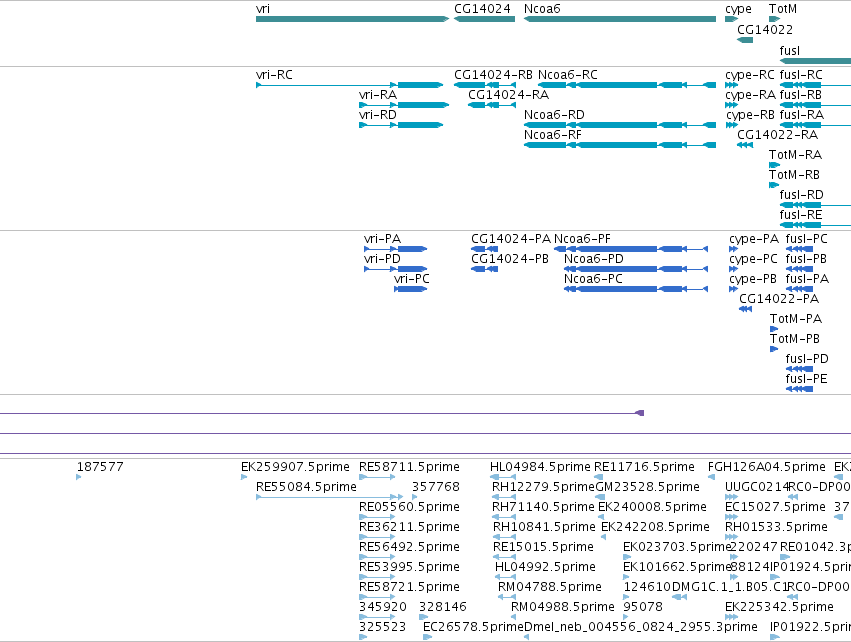Screen dimensions: 851x642
Task: Select the CG14024 gene feature
Action: pos(484,19)
